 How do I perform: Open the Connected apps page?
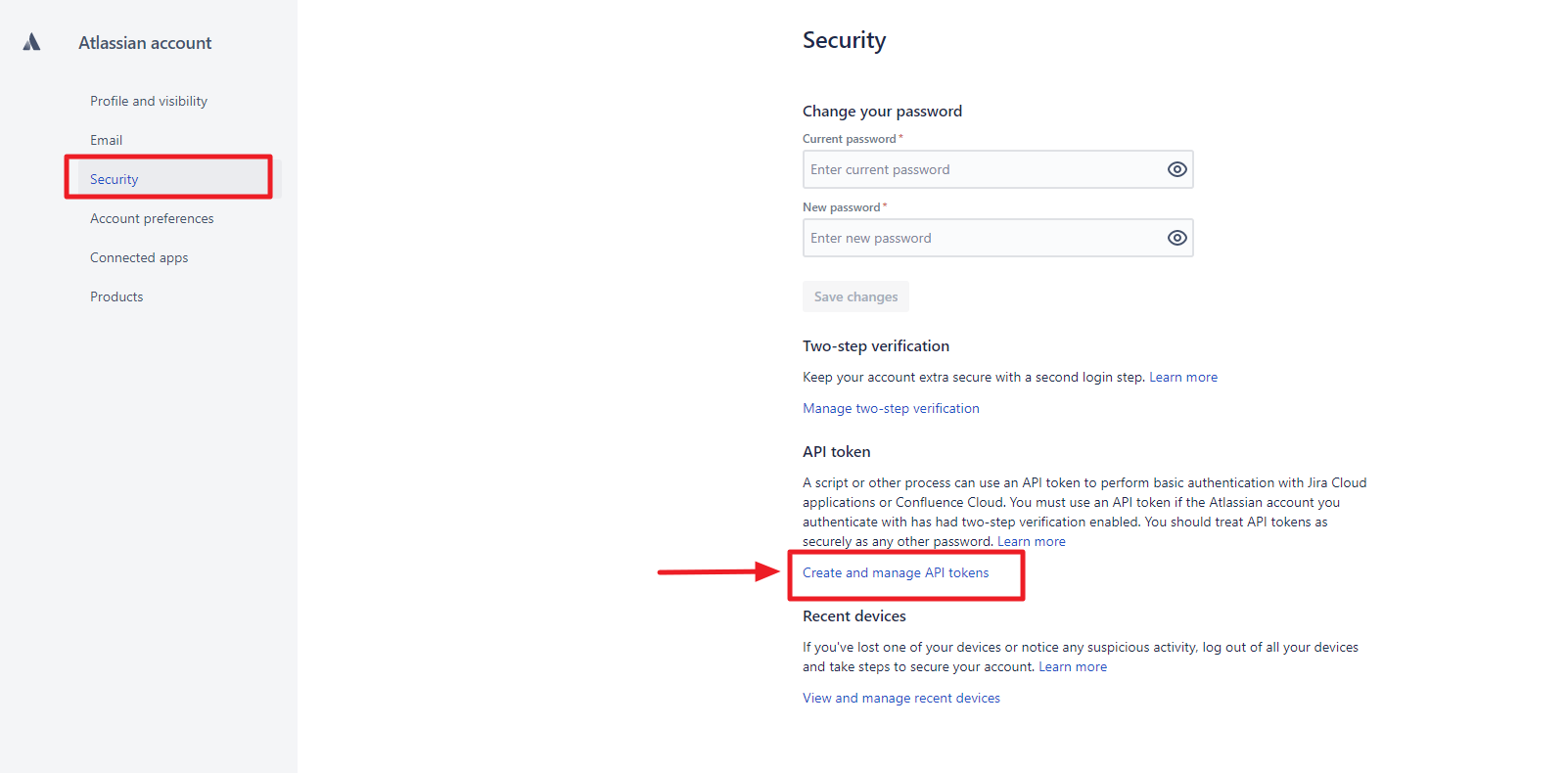click(x=139, y=257)
